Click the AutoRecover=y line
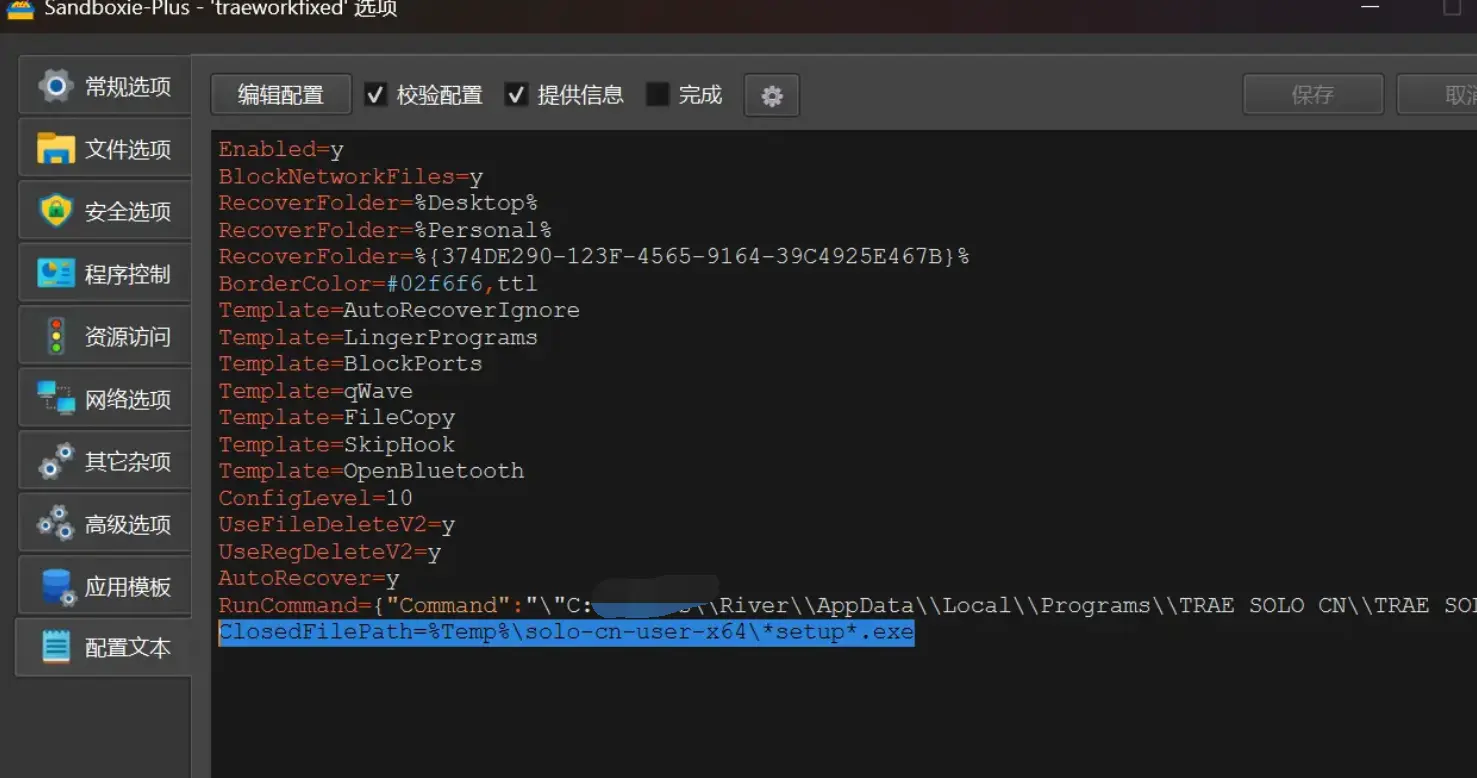Image resolution: width=1477 pixels, height=778 pixels. tap(309, 578)
